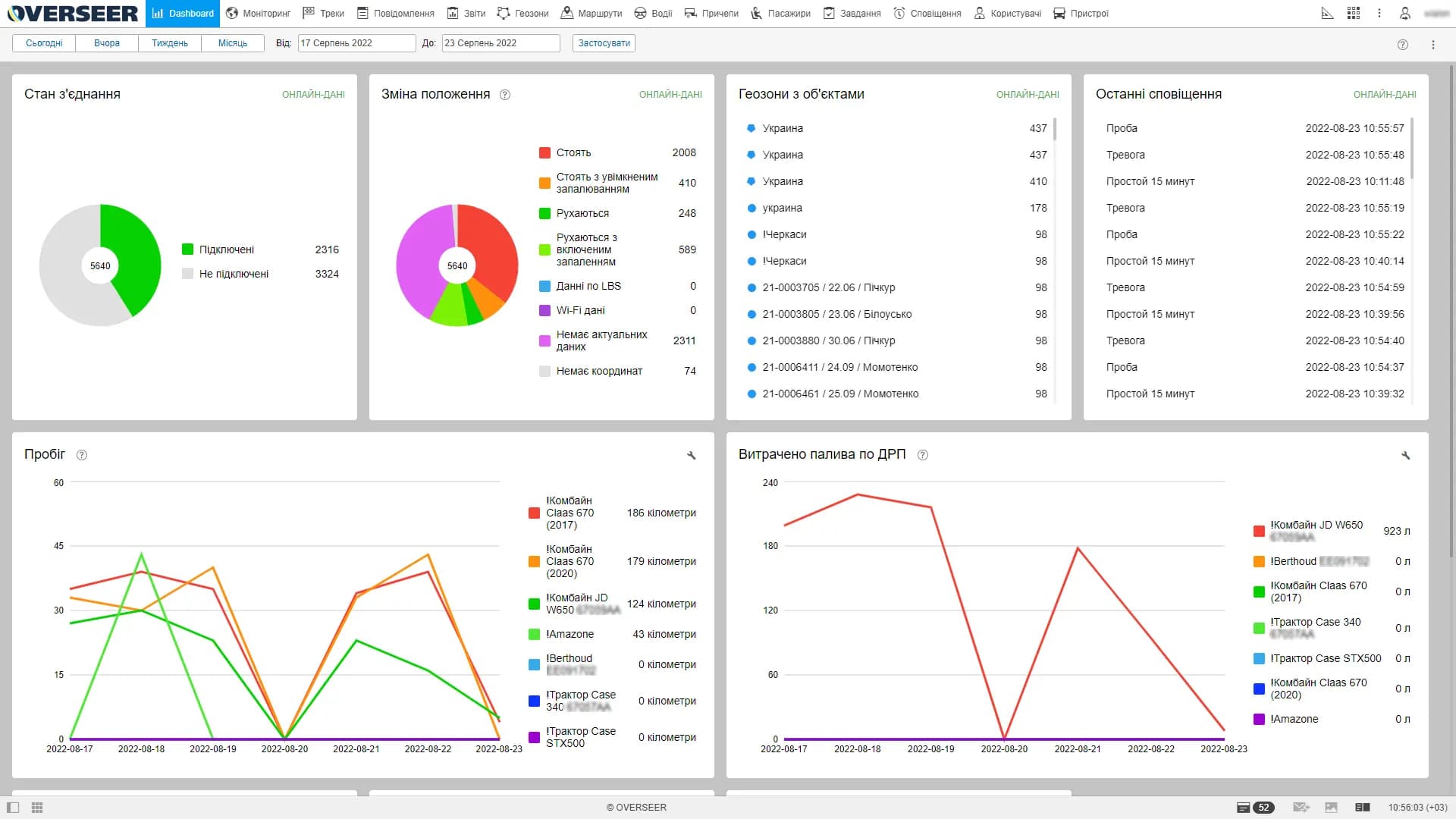The height and width of the screenshot is (819, 1456).
Task: Click help icon next to Пробіг
Action: point(82,455)
